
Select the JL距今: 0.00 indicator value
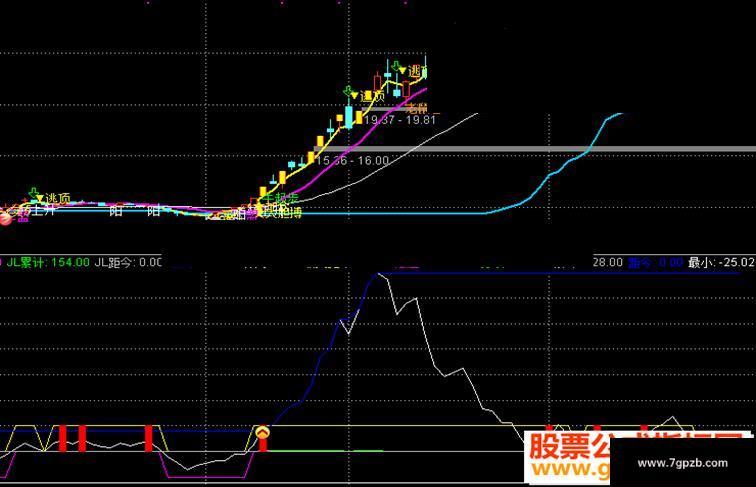point(128,262)
